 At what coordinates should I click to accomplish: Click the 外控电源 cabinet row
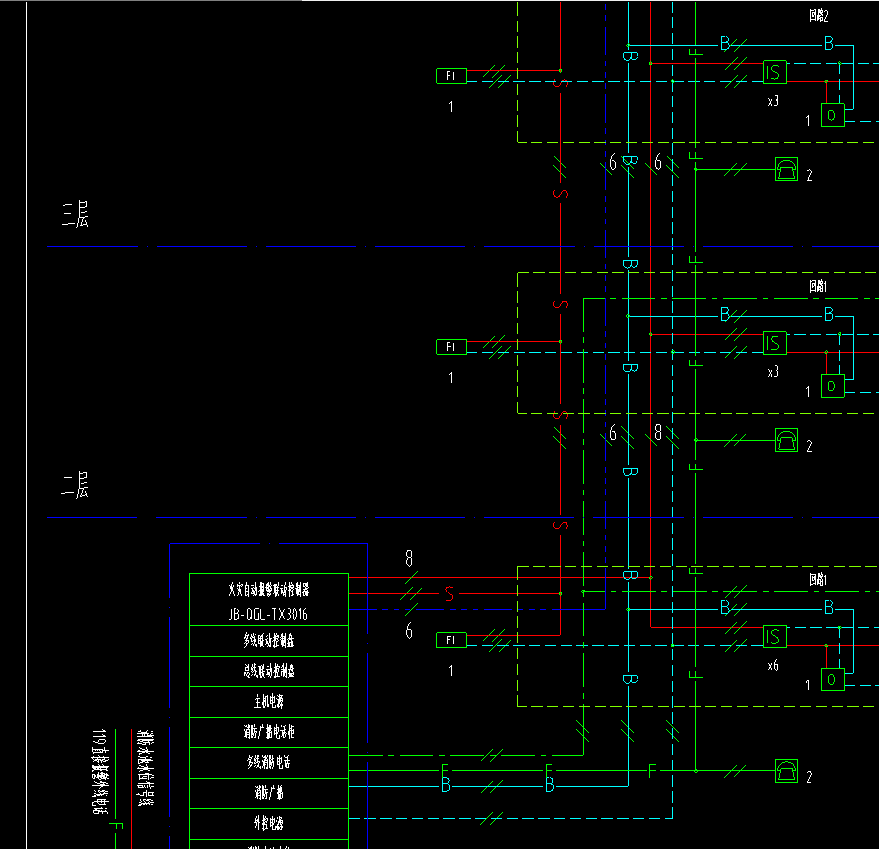point(269,824)
